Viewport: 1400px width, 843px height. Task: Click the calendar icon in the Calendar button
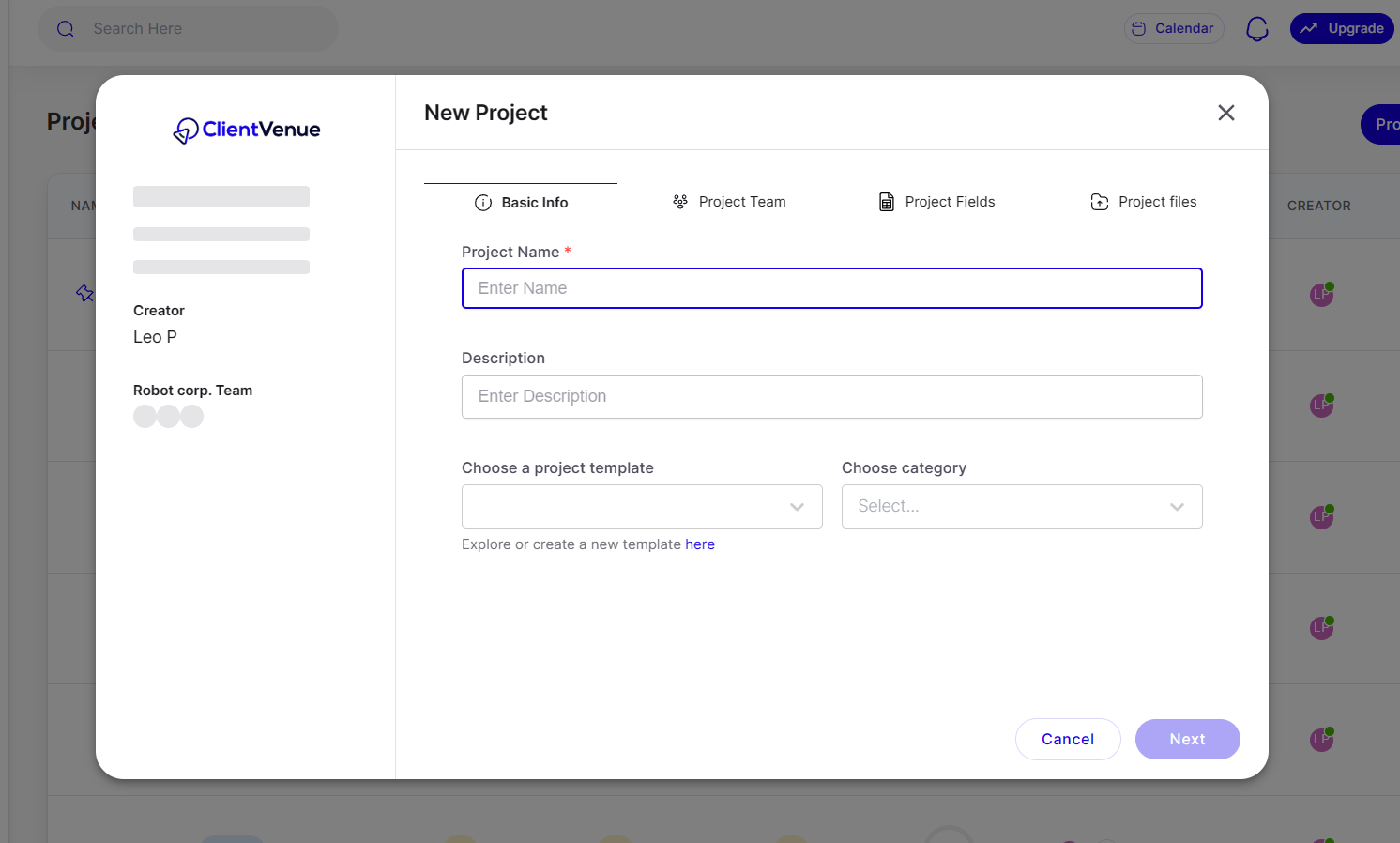(1138, 28)
